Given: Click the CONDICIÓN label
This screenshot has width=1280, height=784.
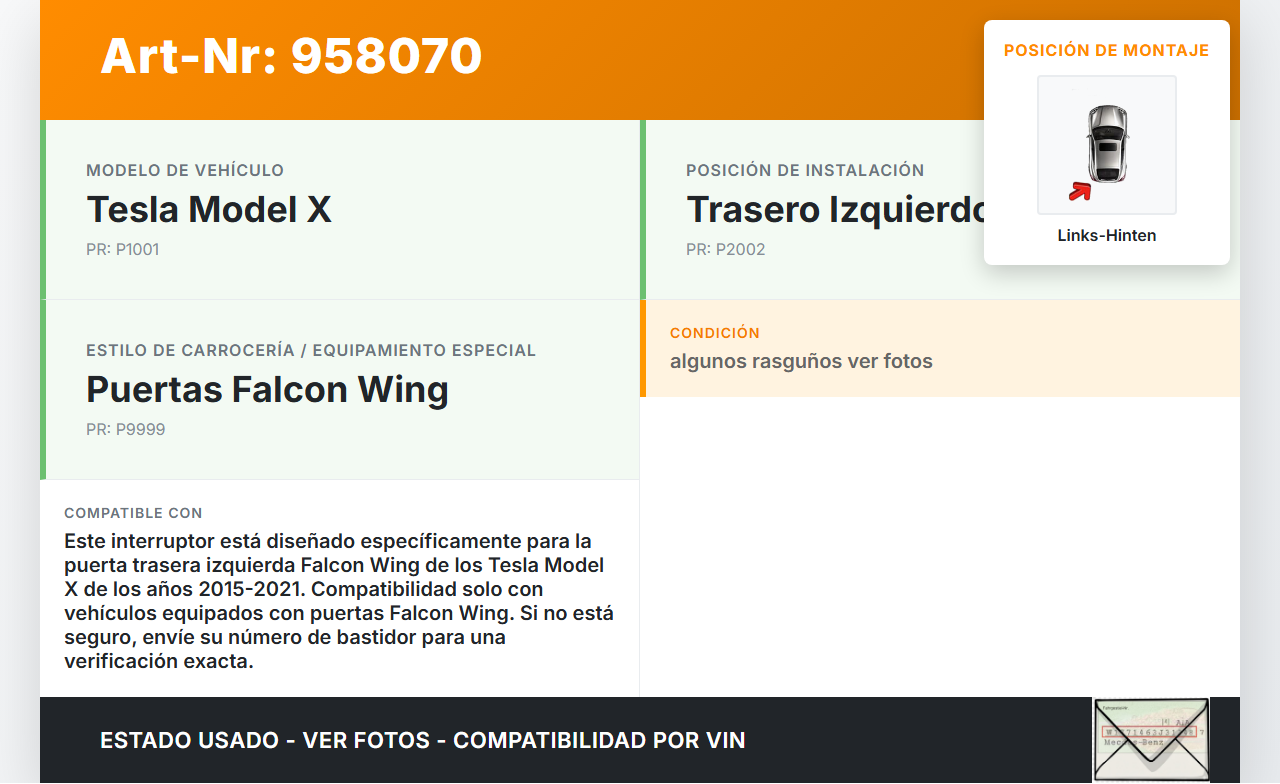Looking at the screenshot, I should coord(715,333).
